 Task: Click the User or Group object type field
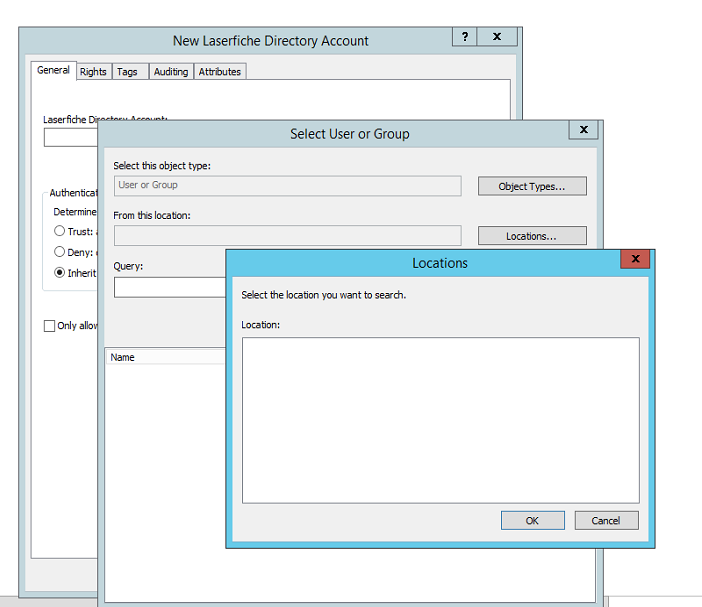point(287,186)
